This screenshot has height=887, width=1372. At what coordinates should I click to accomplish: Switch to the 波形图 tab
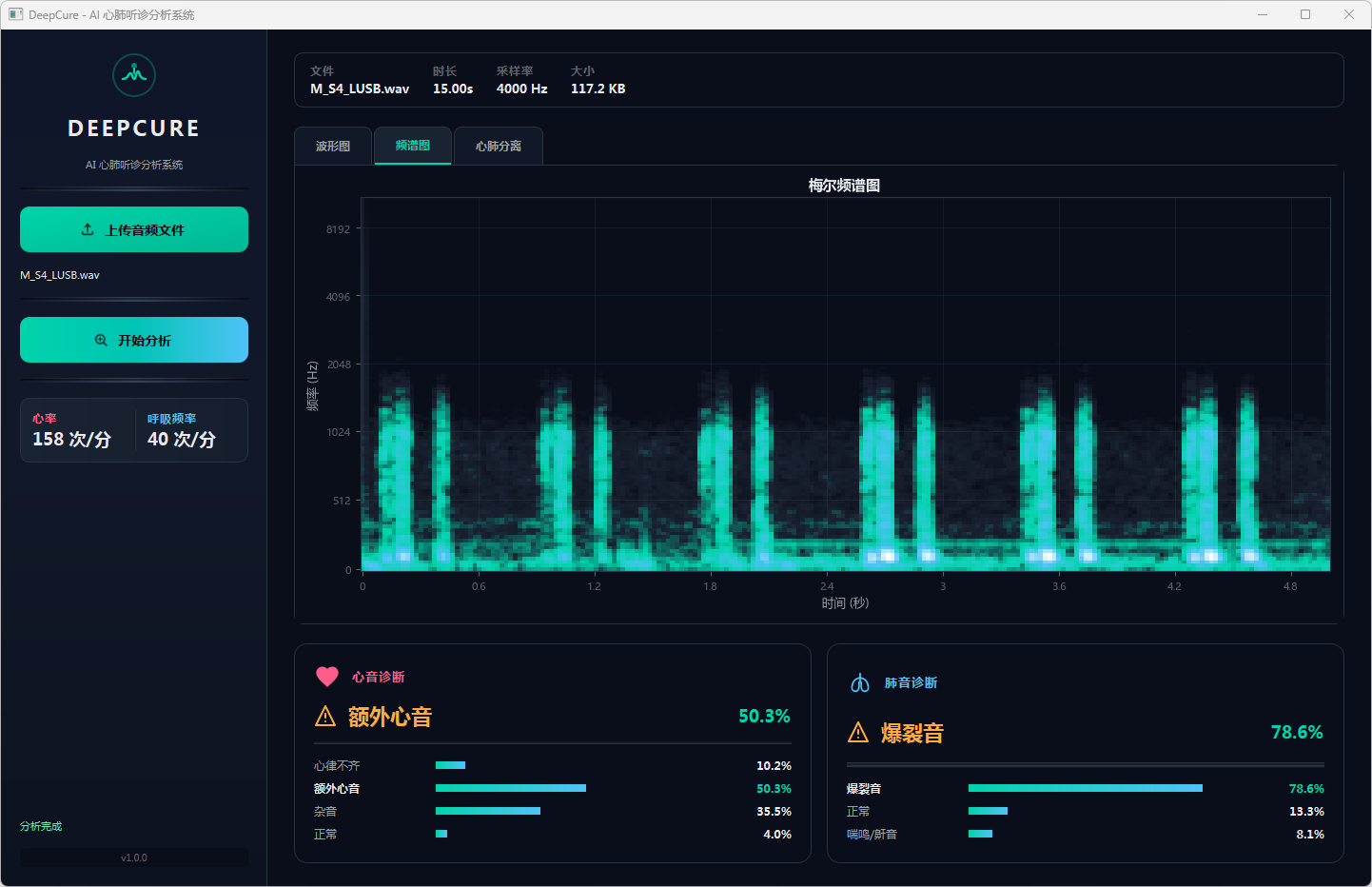333,146
